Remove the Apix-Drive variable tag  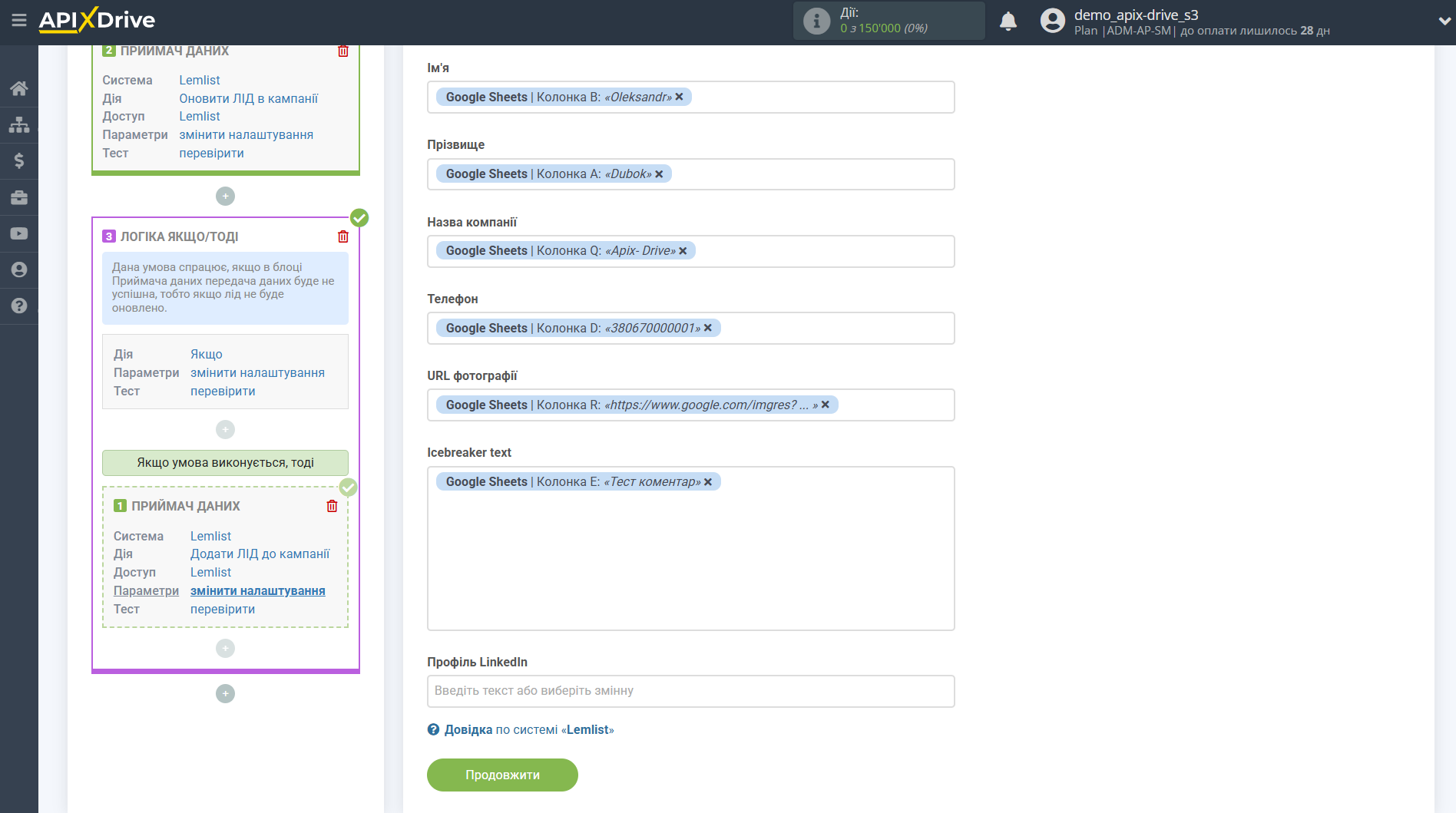click(x=683, y=251)
